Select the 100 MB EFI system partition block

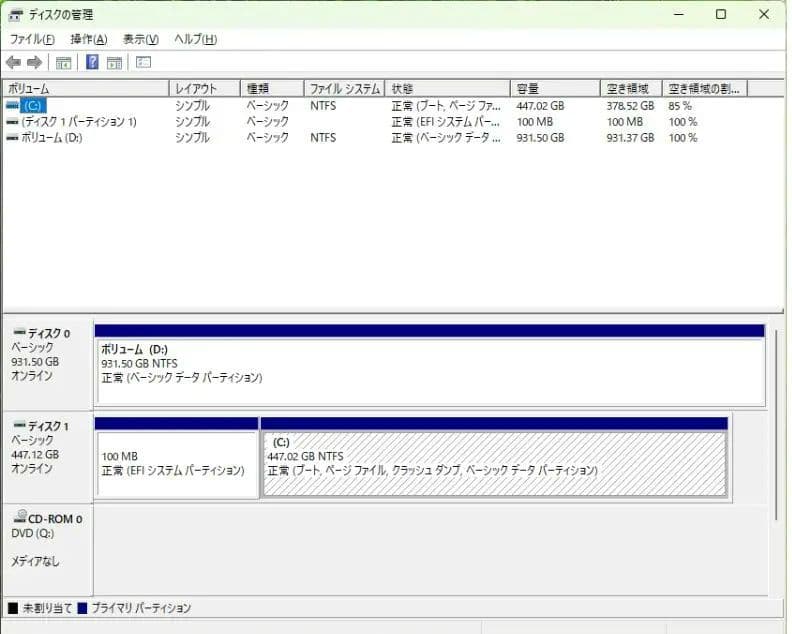click(x=176, y=458)
